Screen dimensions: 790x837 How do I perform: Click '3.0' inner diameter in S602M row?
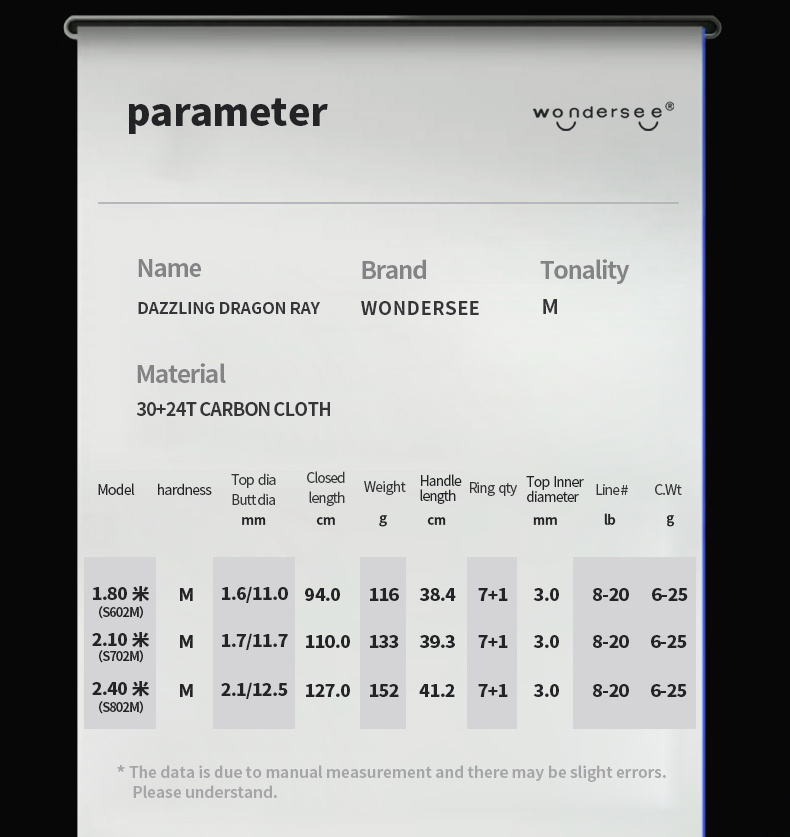[x=547, y=595]
